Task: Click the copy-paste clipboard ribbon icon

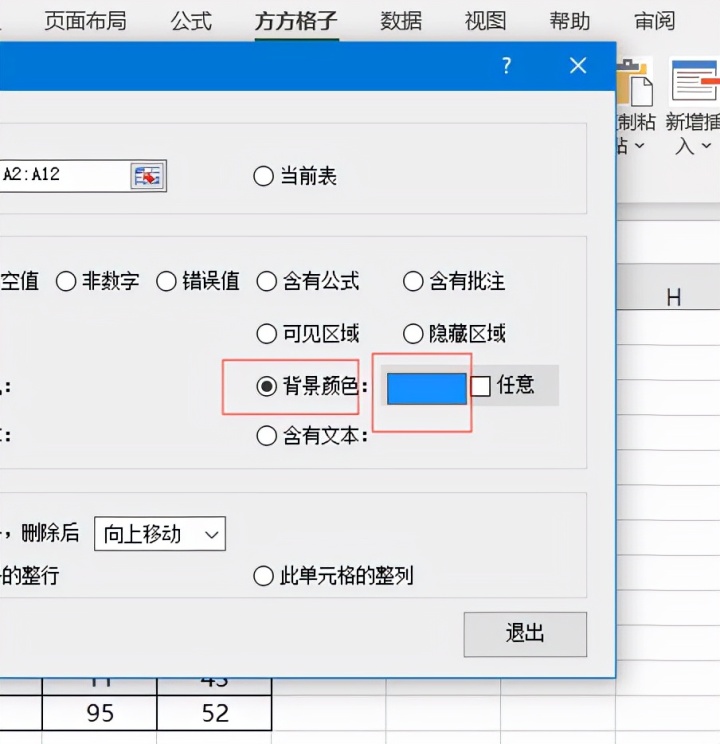Action: coord(635,83)
